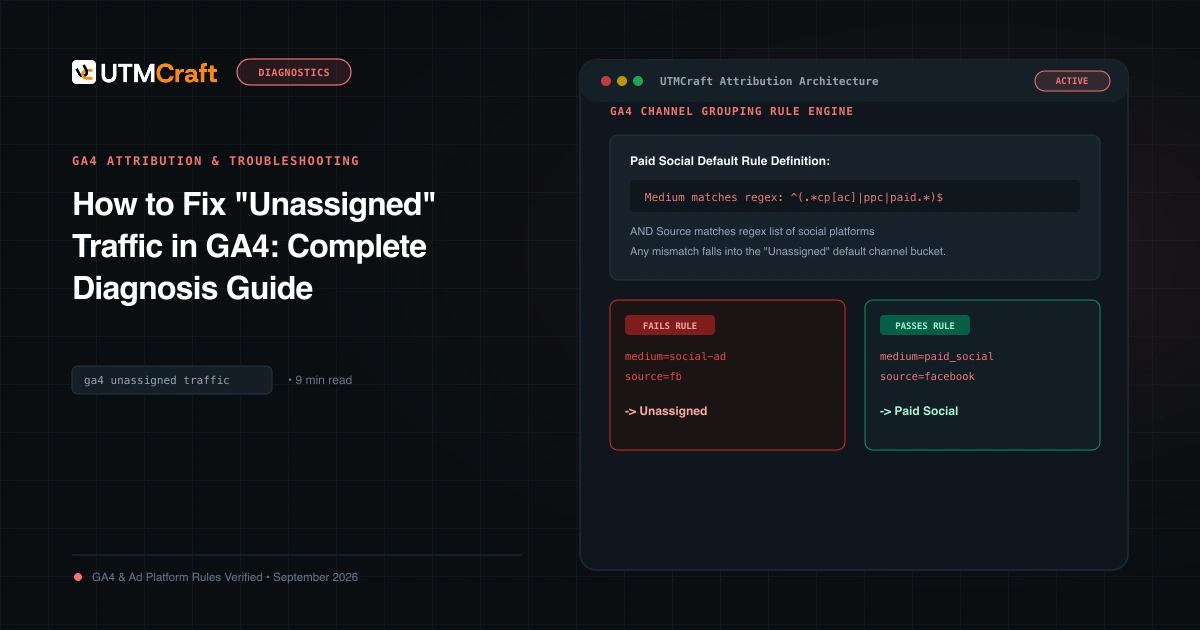The image size is (1200, 630).
Task: Click '-> Paid Social' result text
Action: click(x=919, y=411)
